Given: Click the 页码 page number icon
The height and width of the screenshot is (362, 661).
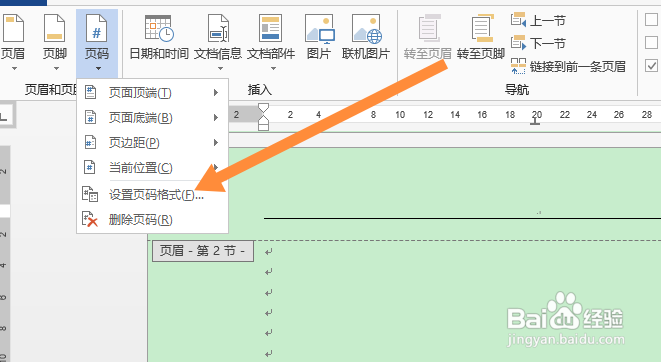Looking at the screenshot, I should tap(97, 29).
